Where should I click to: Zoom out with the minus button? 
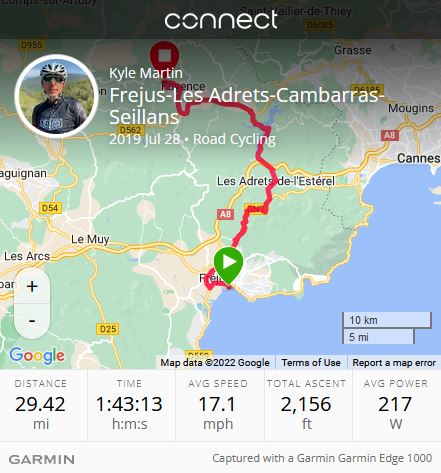click(32, 321)
